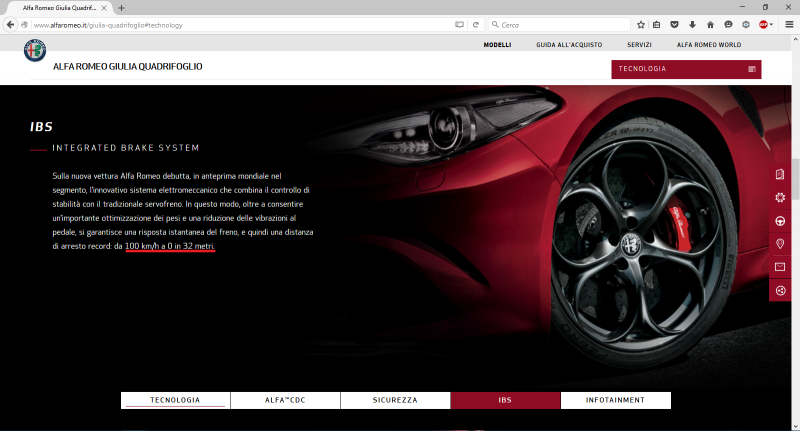Reload the page with refresh button
Viewport: 800px width, 431px height.
(x=476, y=24)
